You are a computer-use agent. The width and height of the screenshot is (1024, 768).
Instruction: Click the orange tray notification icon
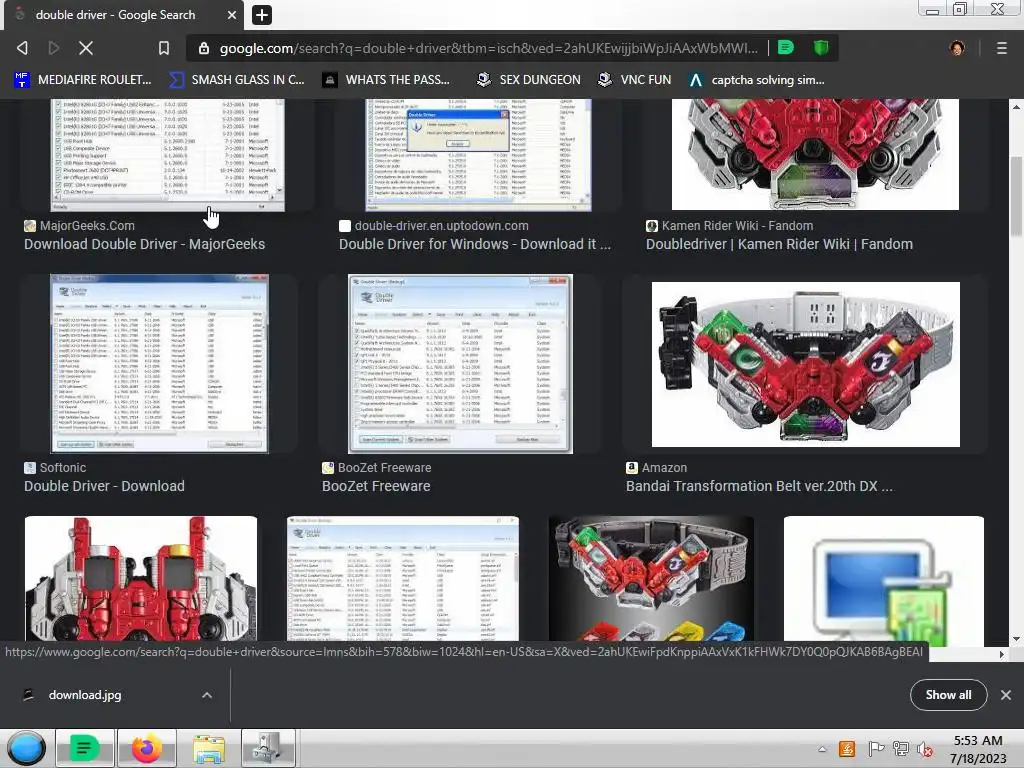point(847,749)
